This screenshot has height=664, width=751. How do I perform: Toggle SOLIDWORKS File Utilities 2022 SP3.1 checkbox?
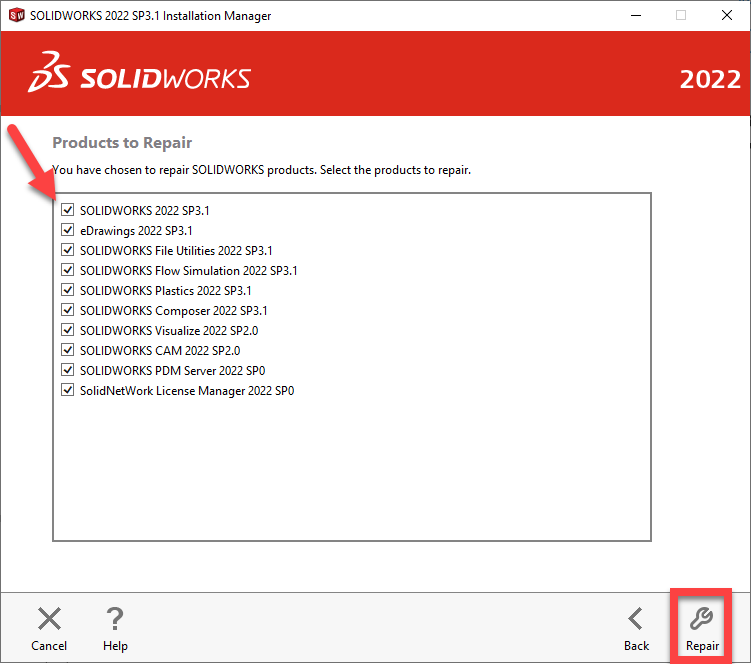point(68,250)
